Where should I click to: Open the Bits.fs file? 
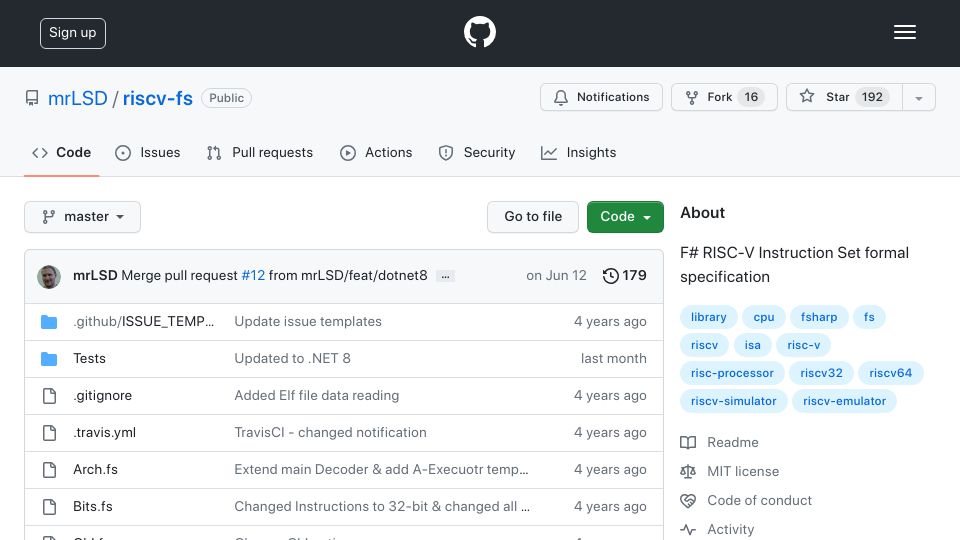[93, 506]
